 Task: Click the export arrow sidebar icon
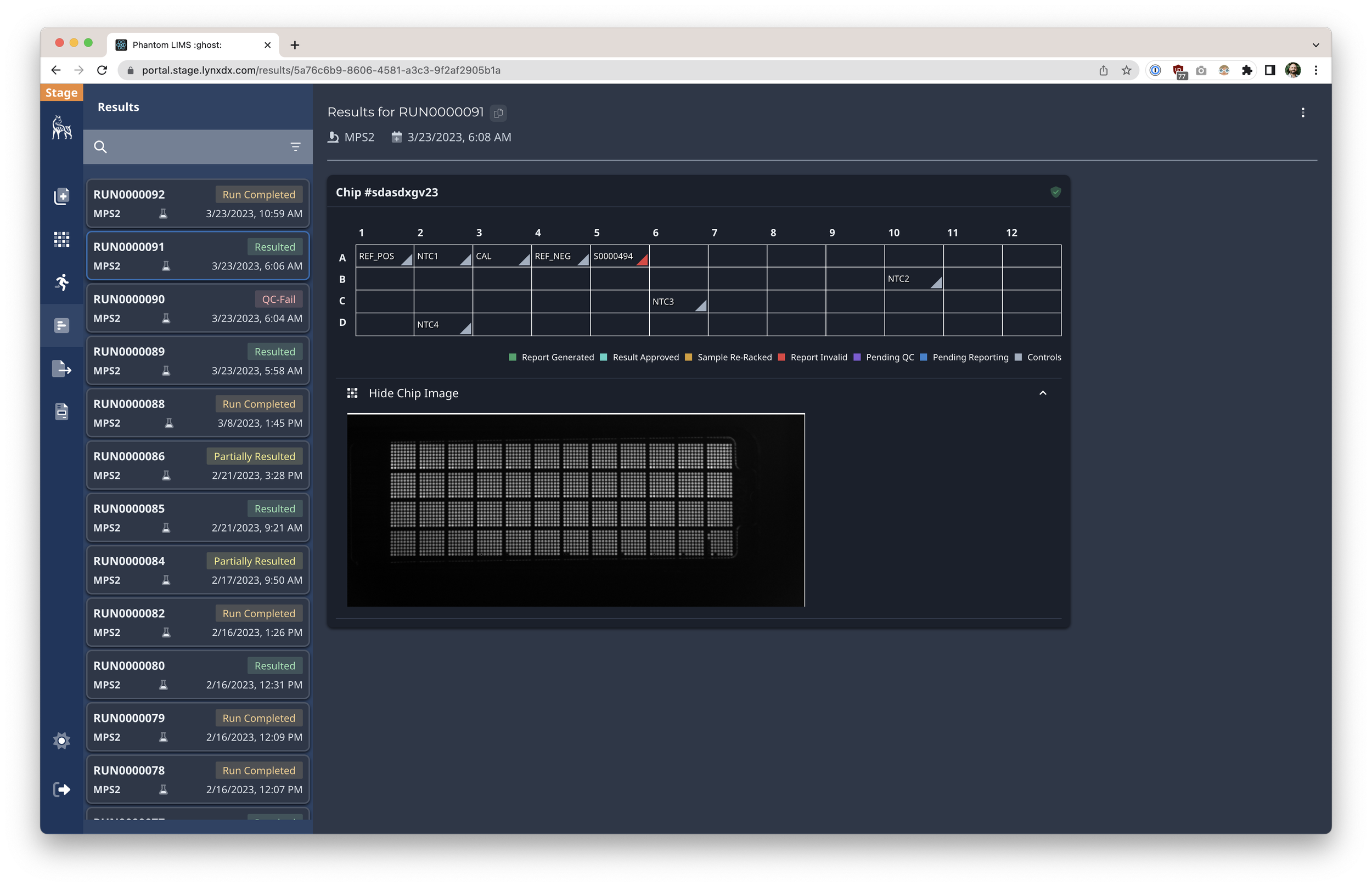click(61, 369)
